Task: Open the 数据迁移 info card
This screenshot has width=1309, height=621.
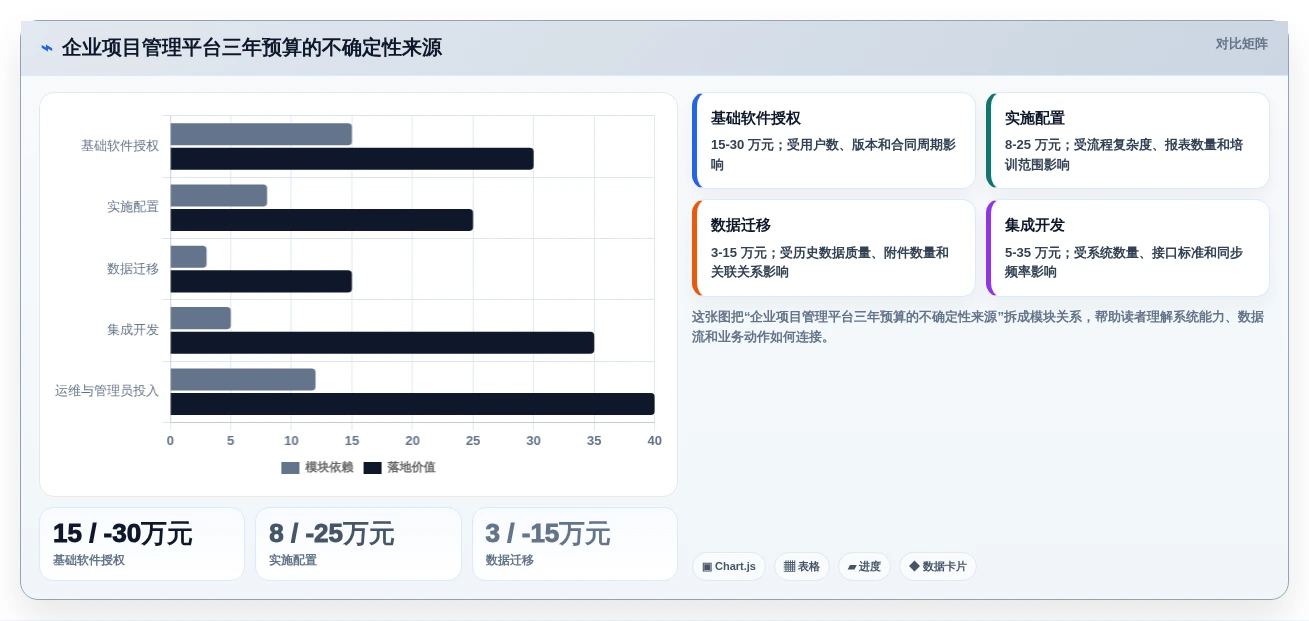Action: point(833,248)
